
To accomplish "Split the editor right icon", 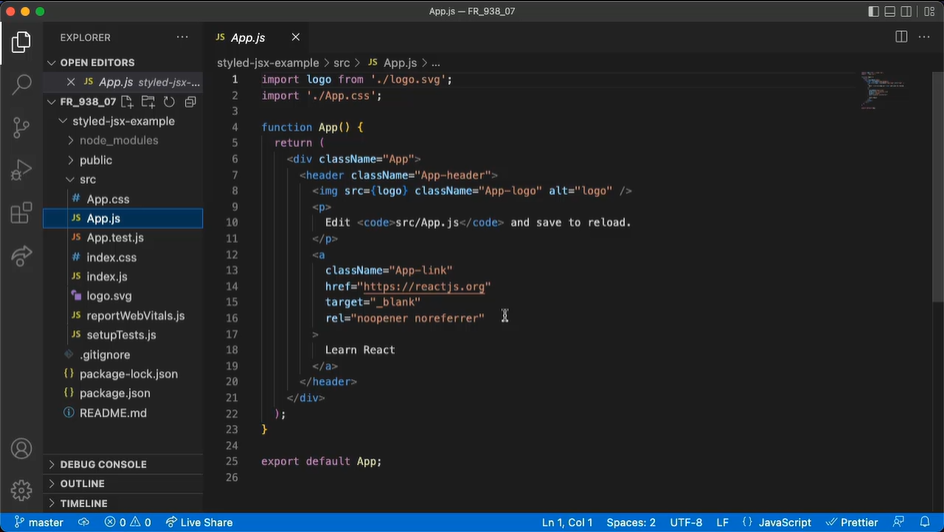I will (x=901, y=37).
